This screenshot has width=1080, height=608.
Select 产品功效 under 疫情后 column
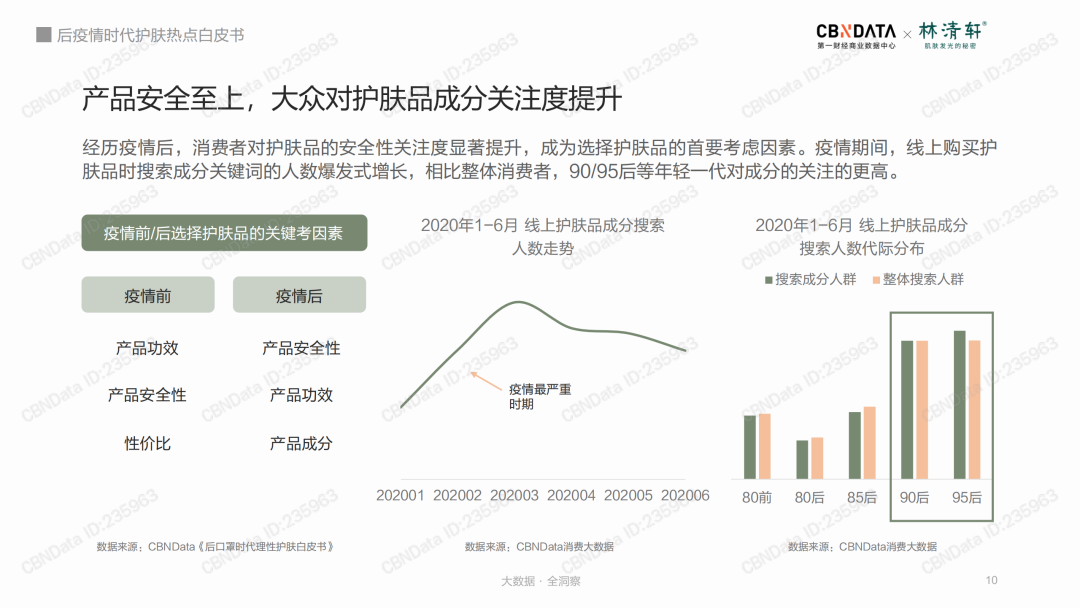click(301, 395)
